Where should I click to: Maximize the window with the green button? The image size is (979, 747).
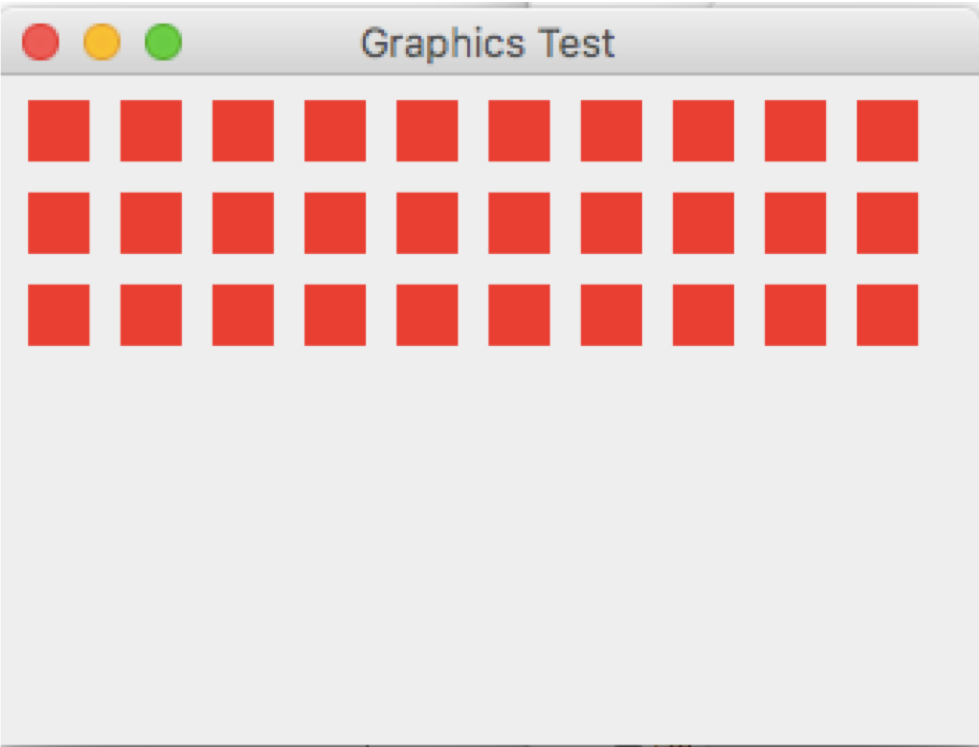click(164, 42)
